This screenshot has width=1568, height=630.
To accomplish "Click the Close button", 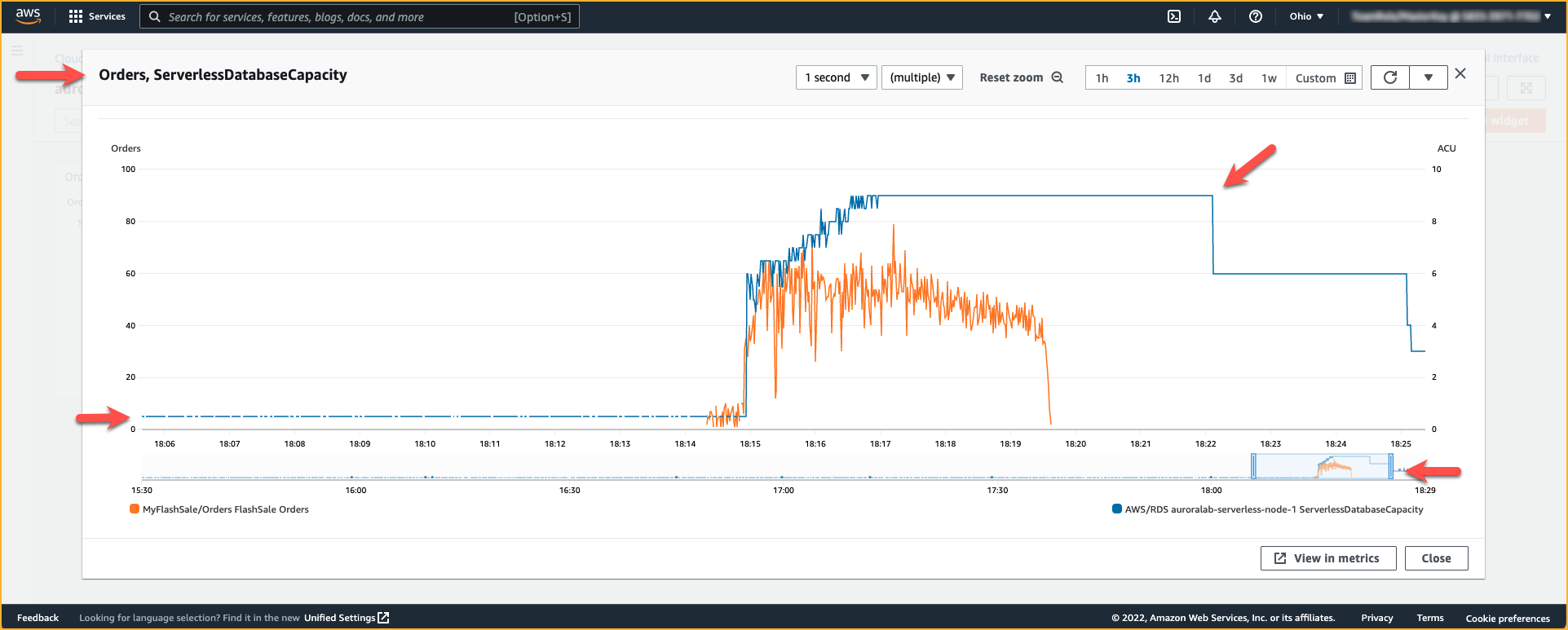I will (1436, 558).
